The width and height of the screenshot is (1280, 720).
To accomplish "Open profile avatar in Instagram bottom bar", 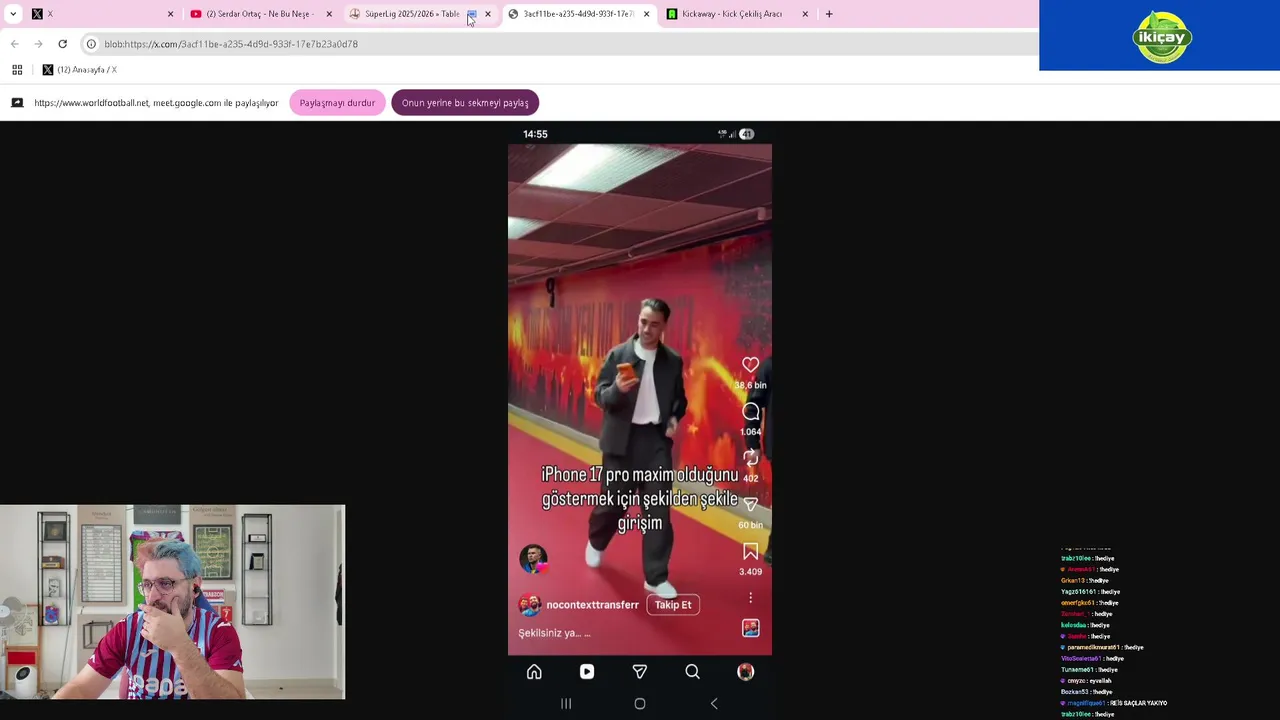I will point(745,672).
